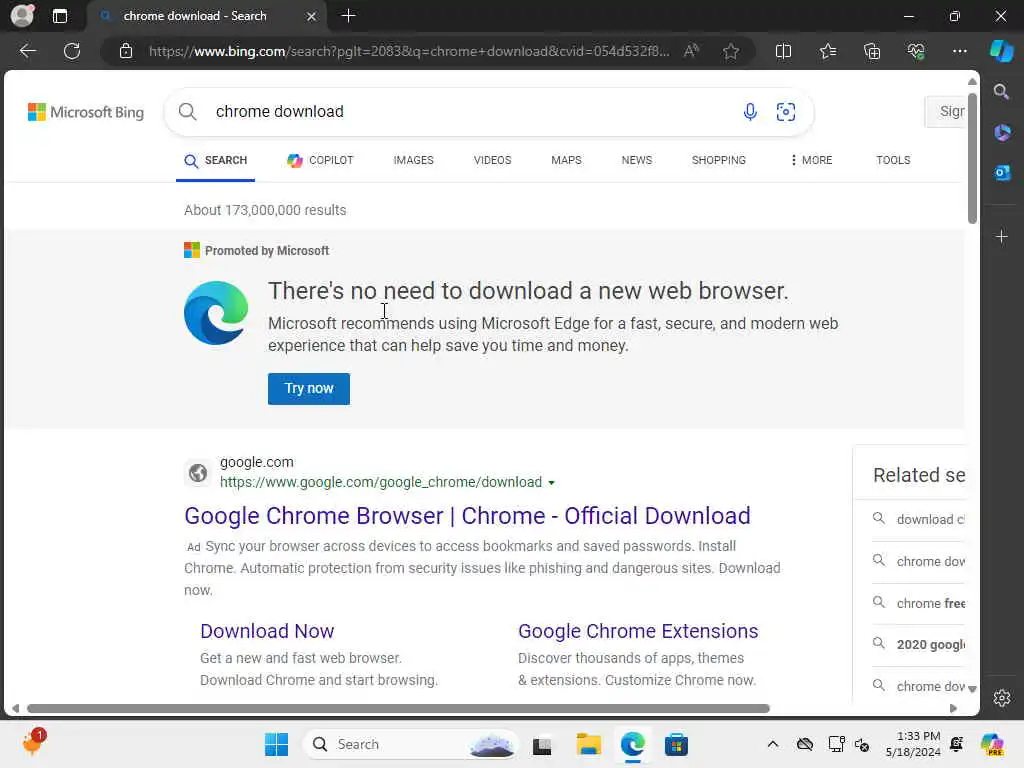Open the tab actions menu icon
The image size is (1024, 768).
pyautogui.click(x=60, y=16)
